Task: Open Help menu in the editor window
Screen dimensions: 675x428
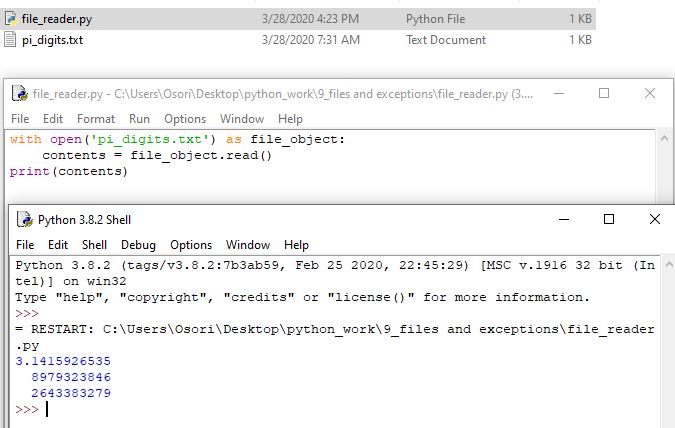Action: click(x=291, y=119)
